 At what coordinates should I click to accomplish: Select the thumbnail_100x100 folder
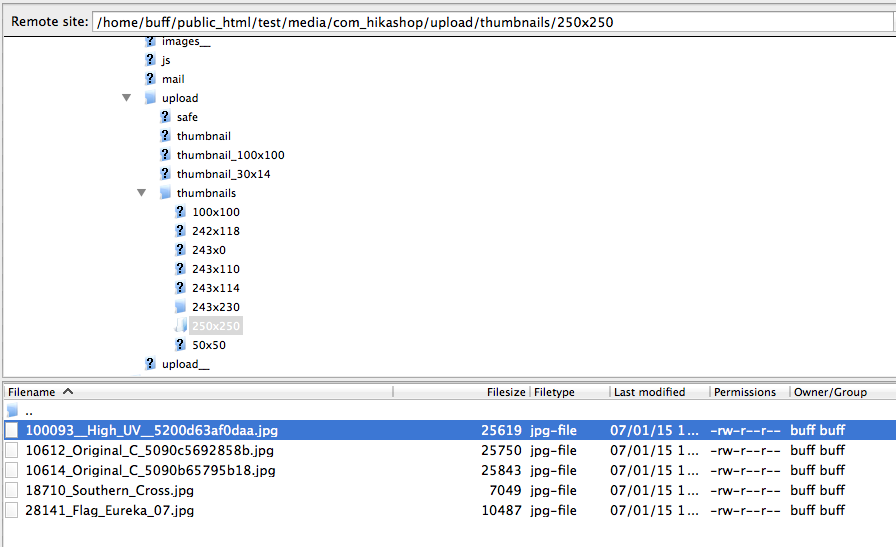tap(230, 155)
